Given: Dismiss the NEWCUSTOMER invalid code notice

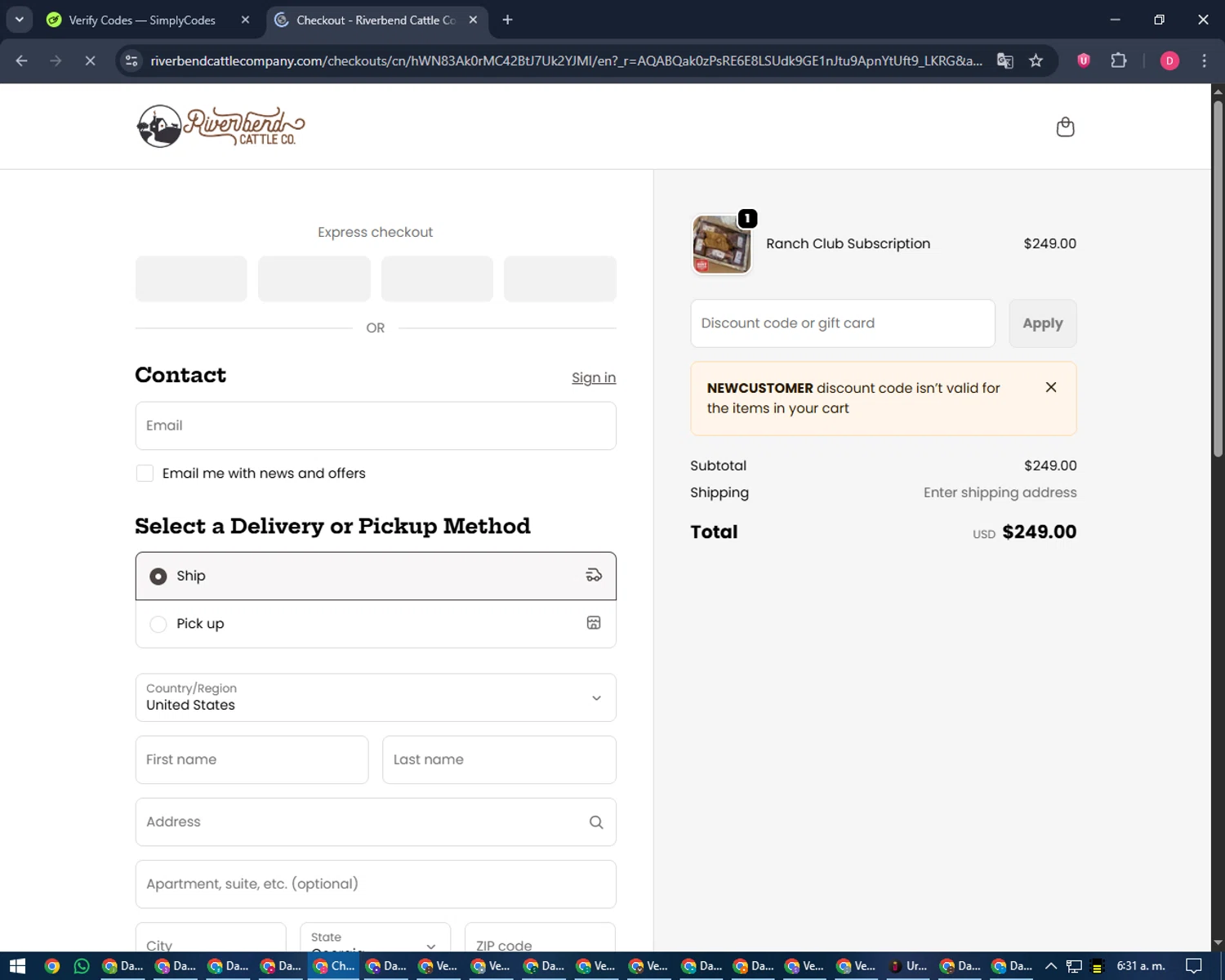Looking at the screenshot, I should click(x=1051, y=387).
